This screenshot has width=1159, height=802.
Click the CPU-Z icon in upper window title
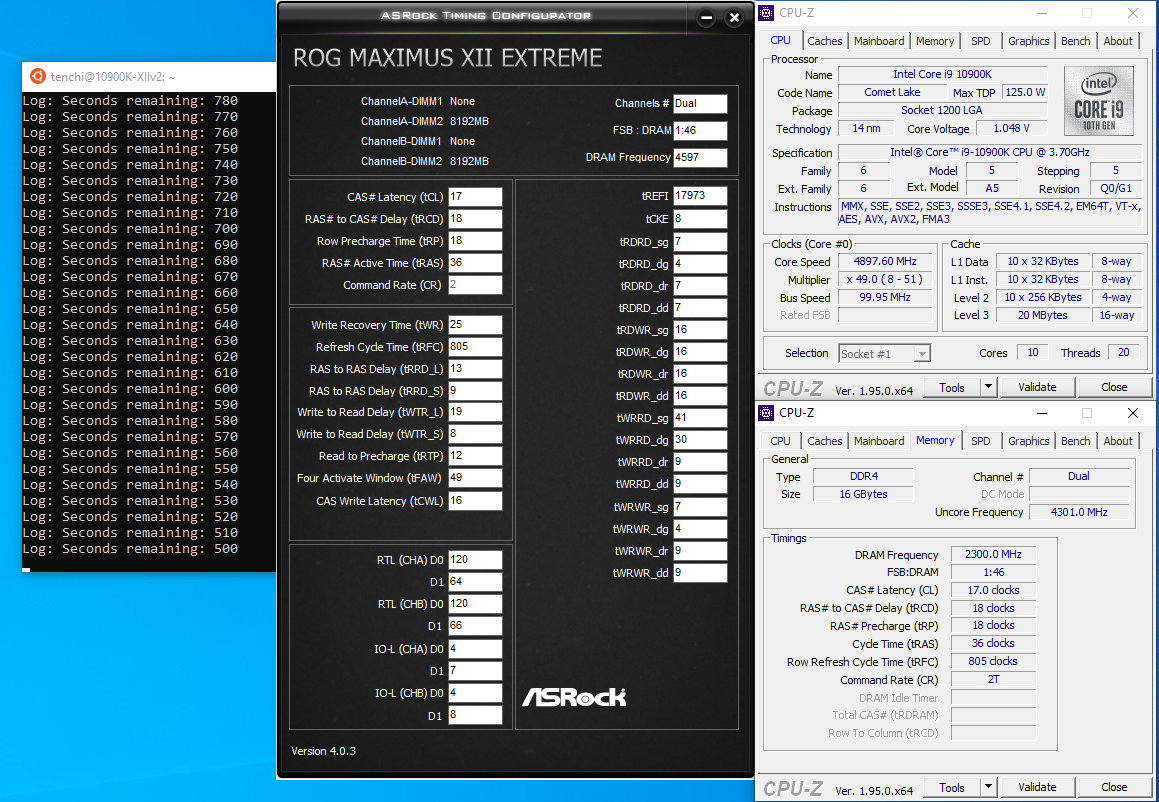(x=767, y=13)
